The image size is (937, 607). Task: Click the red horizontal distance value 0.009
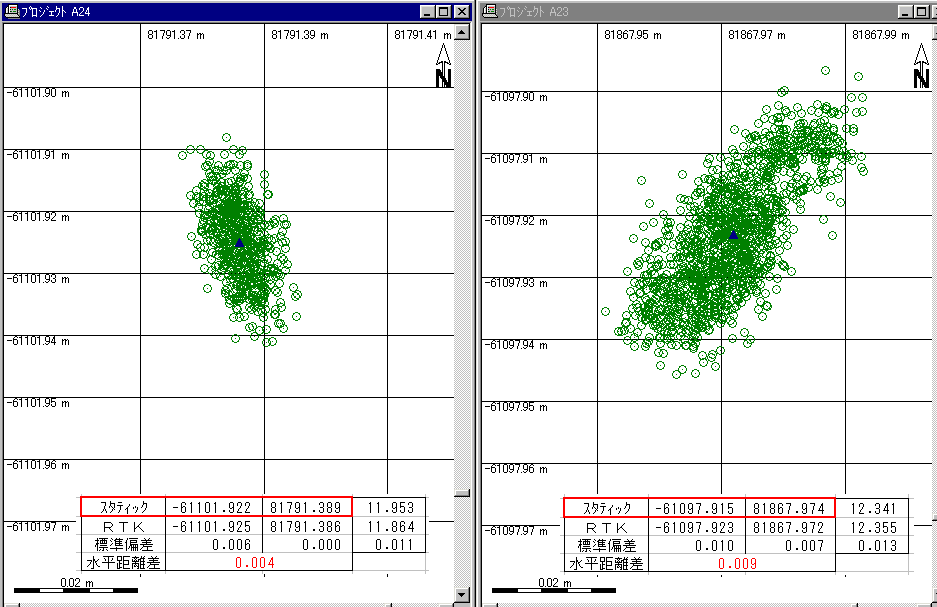click(737, 564)
